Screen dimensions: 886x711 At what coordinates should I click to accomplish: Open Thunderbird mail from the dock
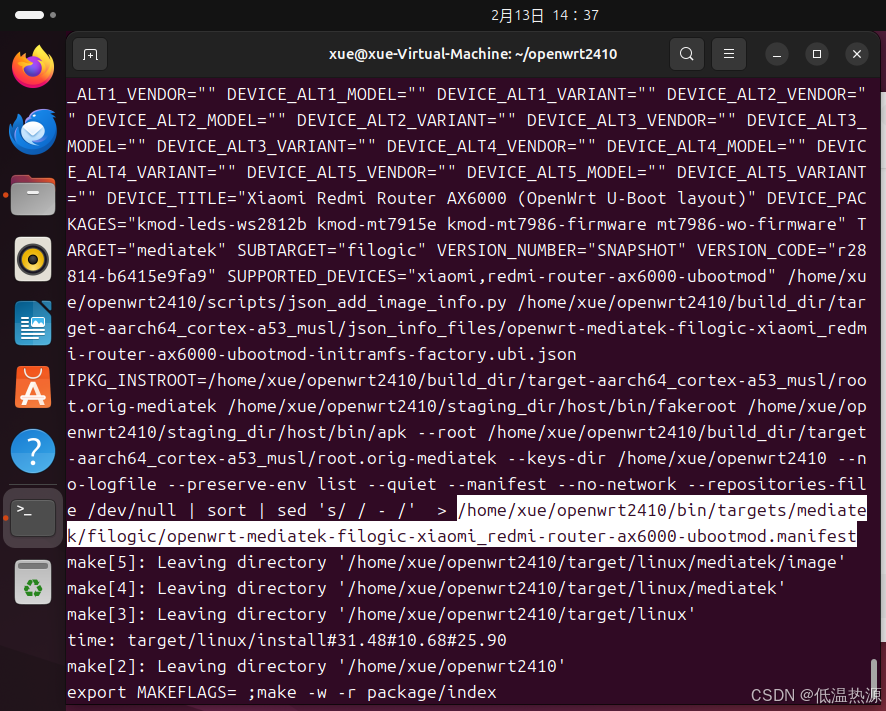[33, 132]
